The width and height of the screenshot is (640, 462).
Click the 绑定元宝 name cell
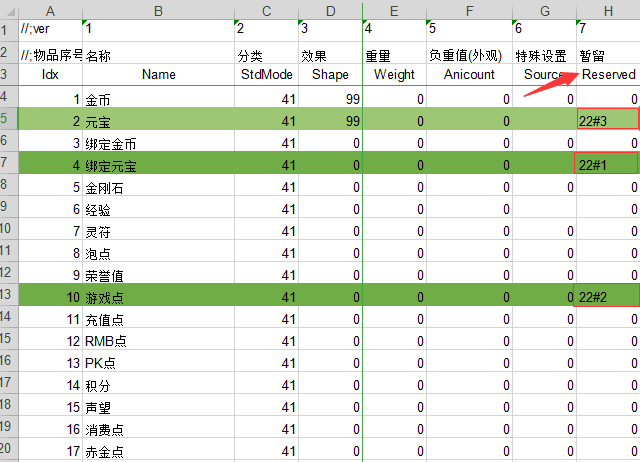click(158, 164)
